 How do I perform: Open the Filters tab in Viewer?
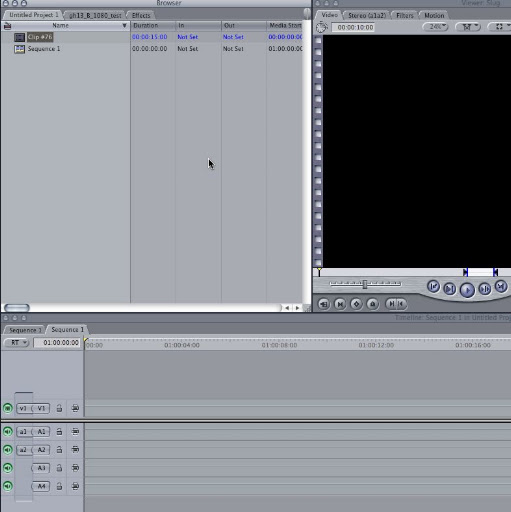(x=405, y=15)
